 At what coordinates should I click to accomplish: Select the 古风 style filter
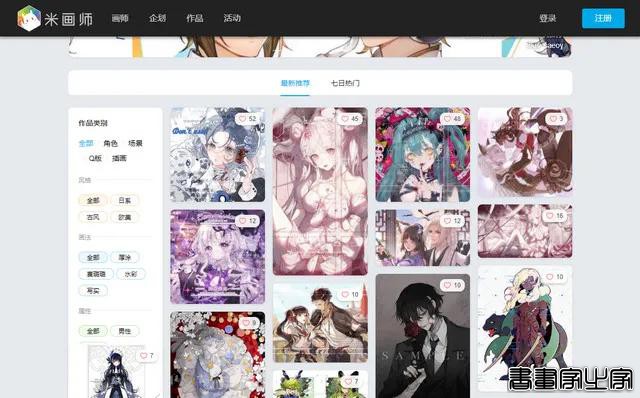93,217
